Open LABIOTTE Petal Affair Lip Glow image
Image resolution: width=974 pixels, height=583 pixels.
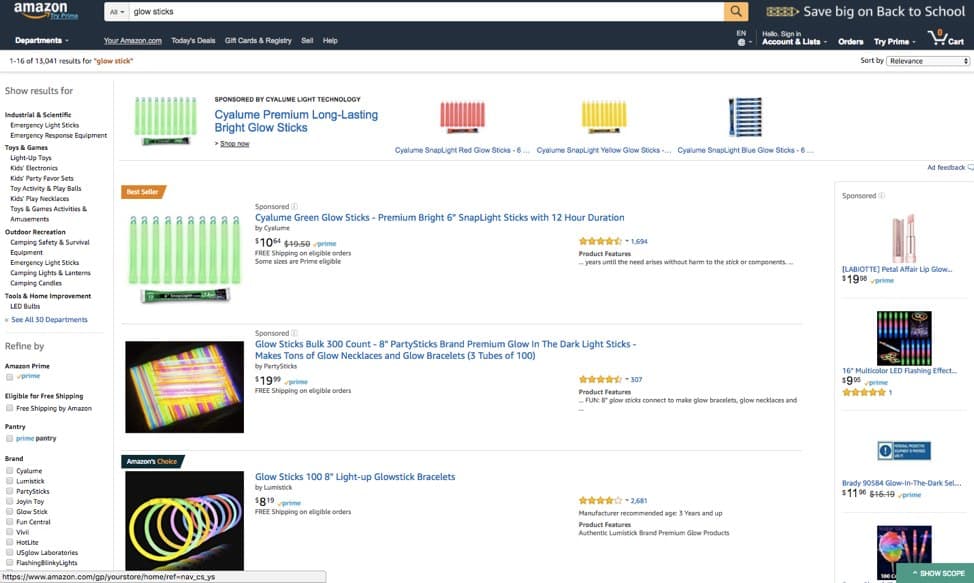(904, 238)
